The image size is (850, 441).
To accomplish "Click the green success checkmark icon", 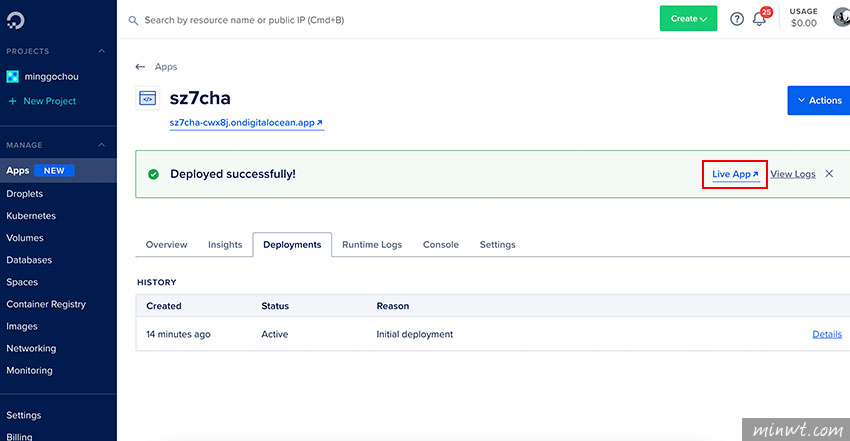I will click(x=153, y=174).
